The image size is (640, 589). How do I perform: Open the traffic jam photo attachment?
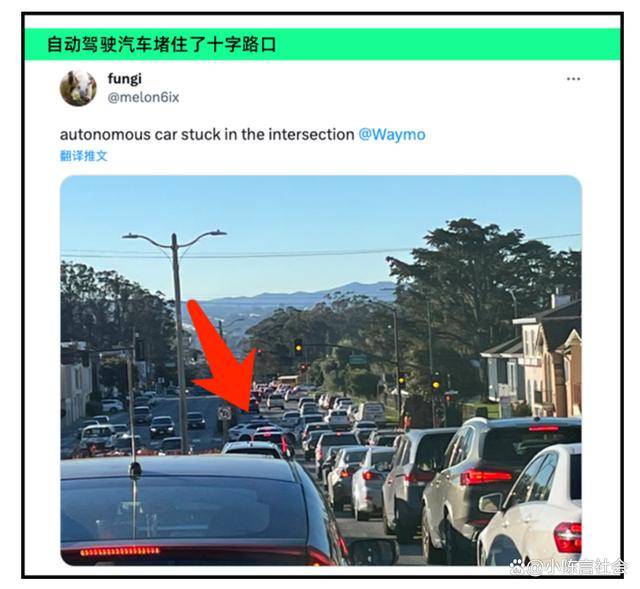(321, 370)
